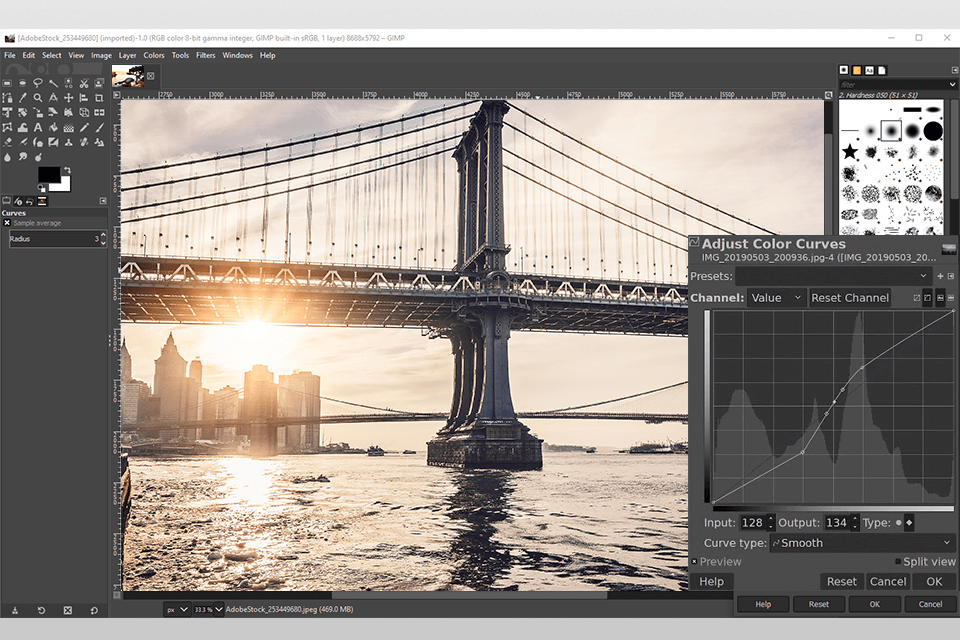Screen dimensions: 960x640
Task: Select the Text tool in the toolbox
Action: (x=38, y=127)
